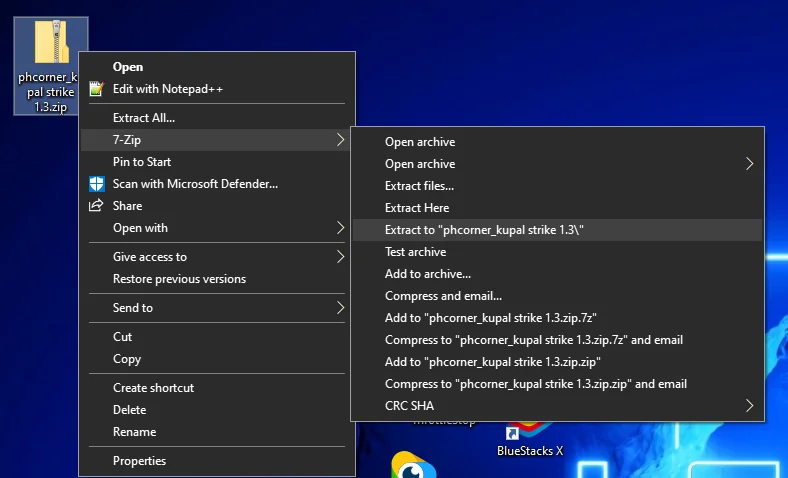Choose Cut from the context menu

(x=217, y=337)
